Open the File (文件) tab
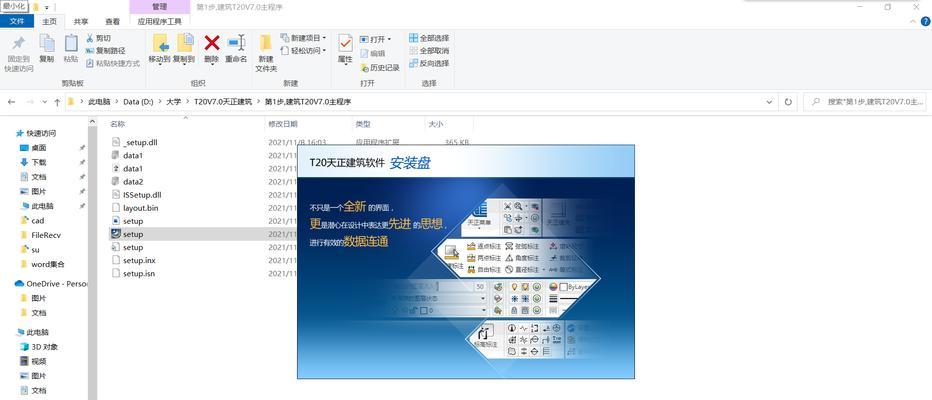This screenshot has width=932, height=400. click(x=17, y=21)
